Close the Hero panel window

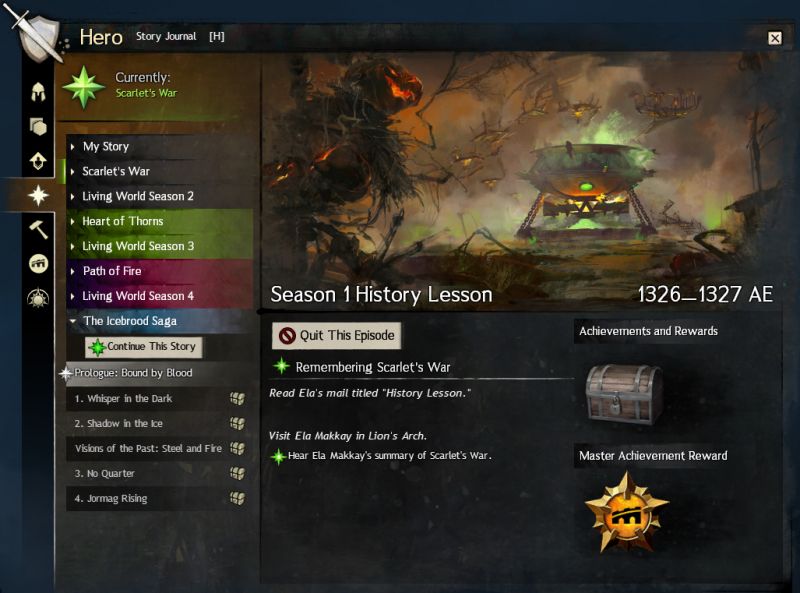774,38
